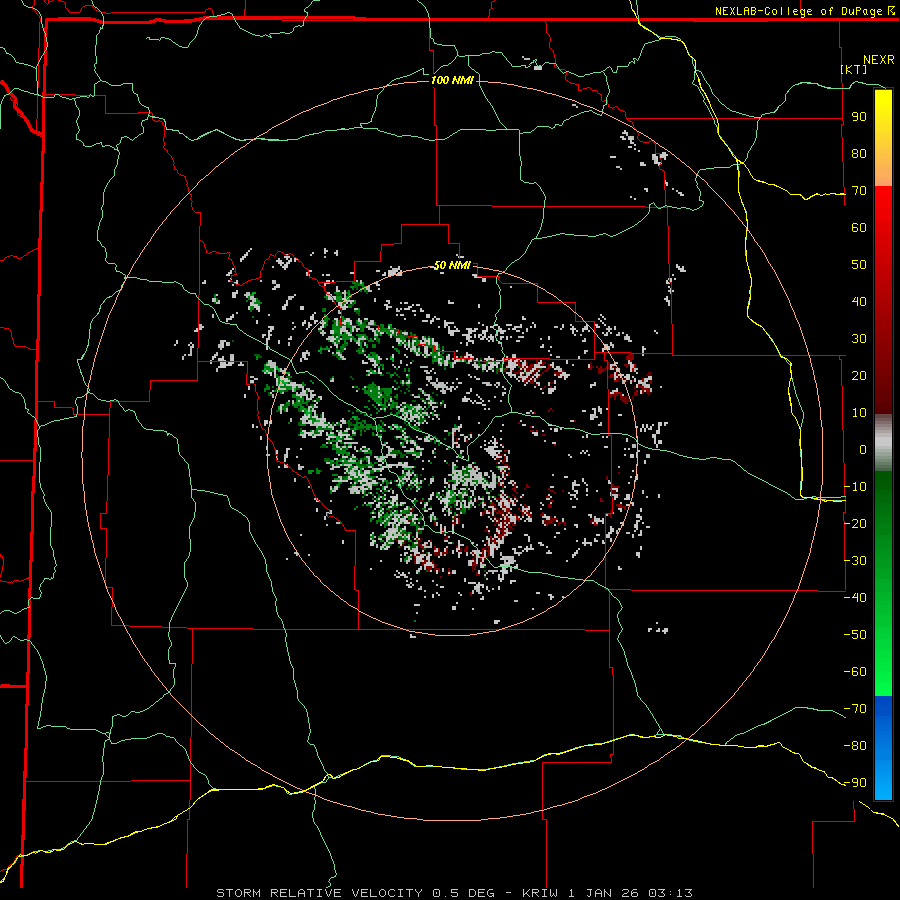The image size is (900, 900).
Task: Click the 0 value on velocity scale
Action: pyautogui.click(x=863, y=450)
